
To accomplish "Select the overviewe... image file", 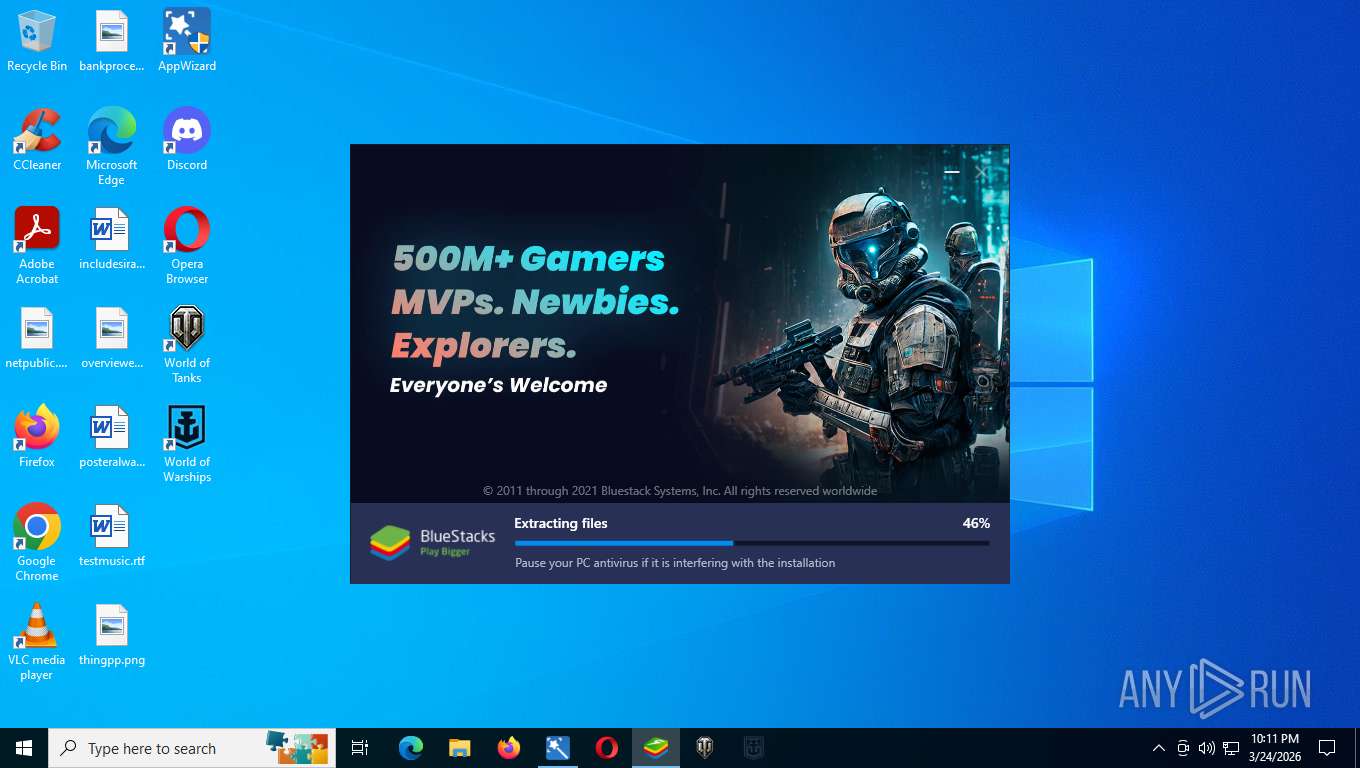I will pos(112,338).
